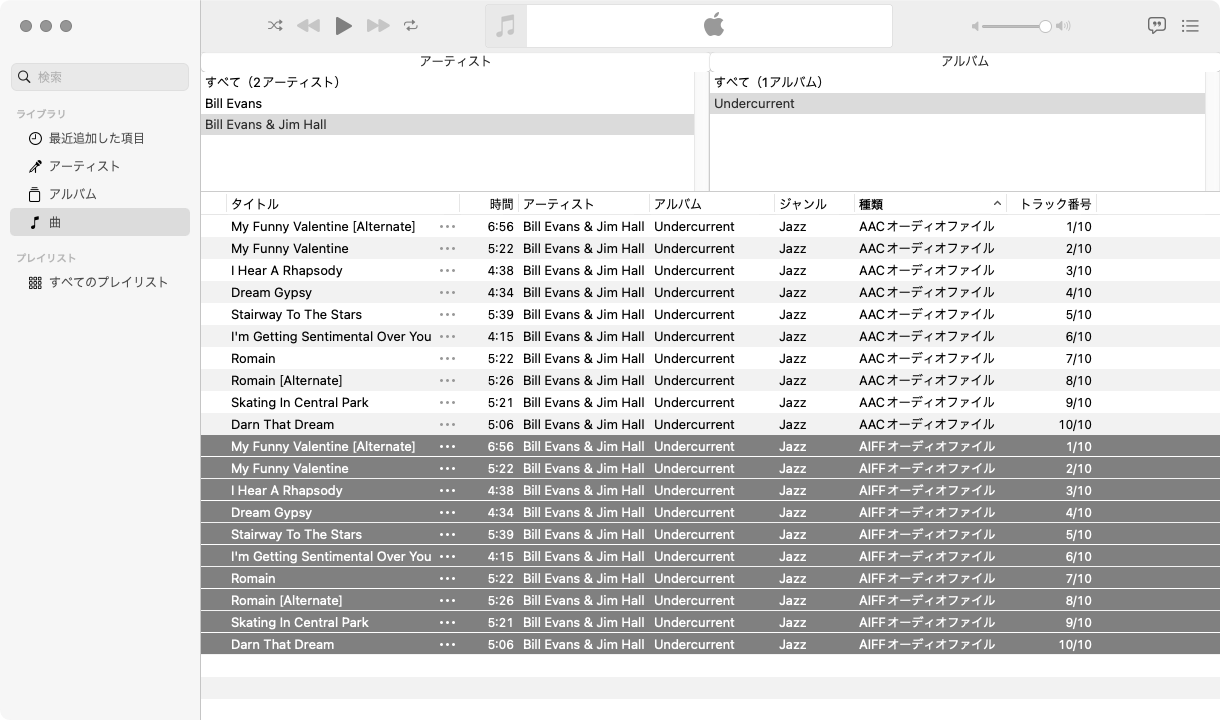
Task: Open すべてのプレイリスト
Action: pyautogui.click(x=108, y=282)
